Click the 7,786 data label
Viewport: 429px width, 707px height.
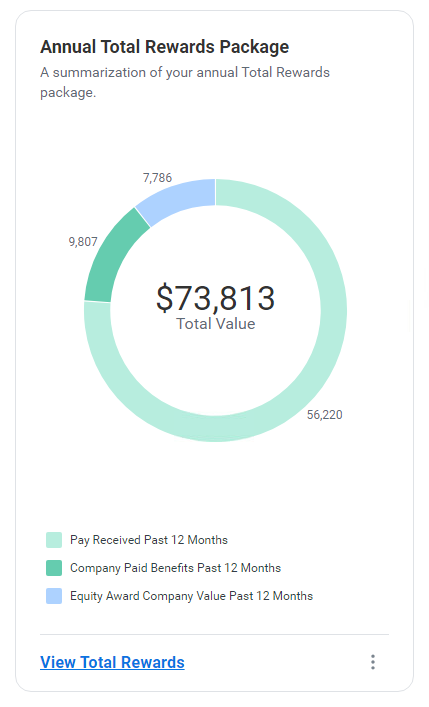click(x=157, y=178)
